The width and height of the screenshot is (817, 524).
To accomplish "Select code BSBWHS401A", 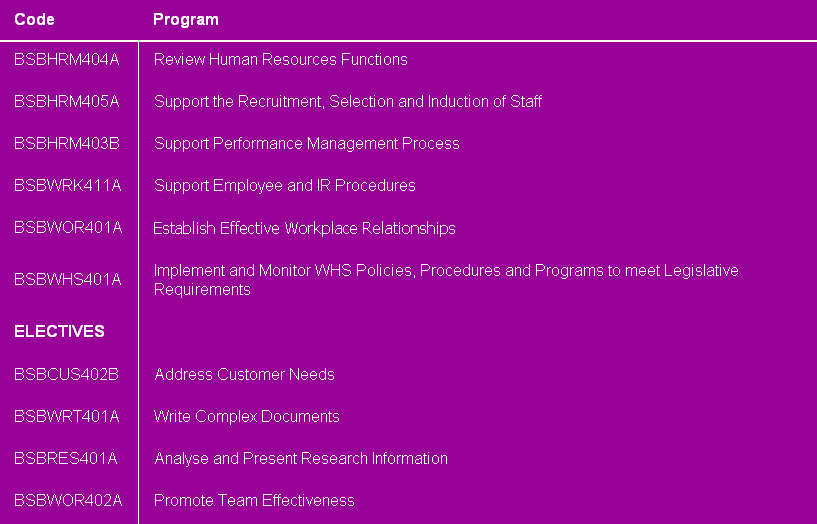I will click(x=67, y=279).
